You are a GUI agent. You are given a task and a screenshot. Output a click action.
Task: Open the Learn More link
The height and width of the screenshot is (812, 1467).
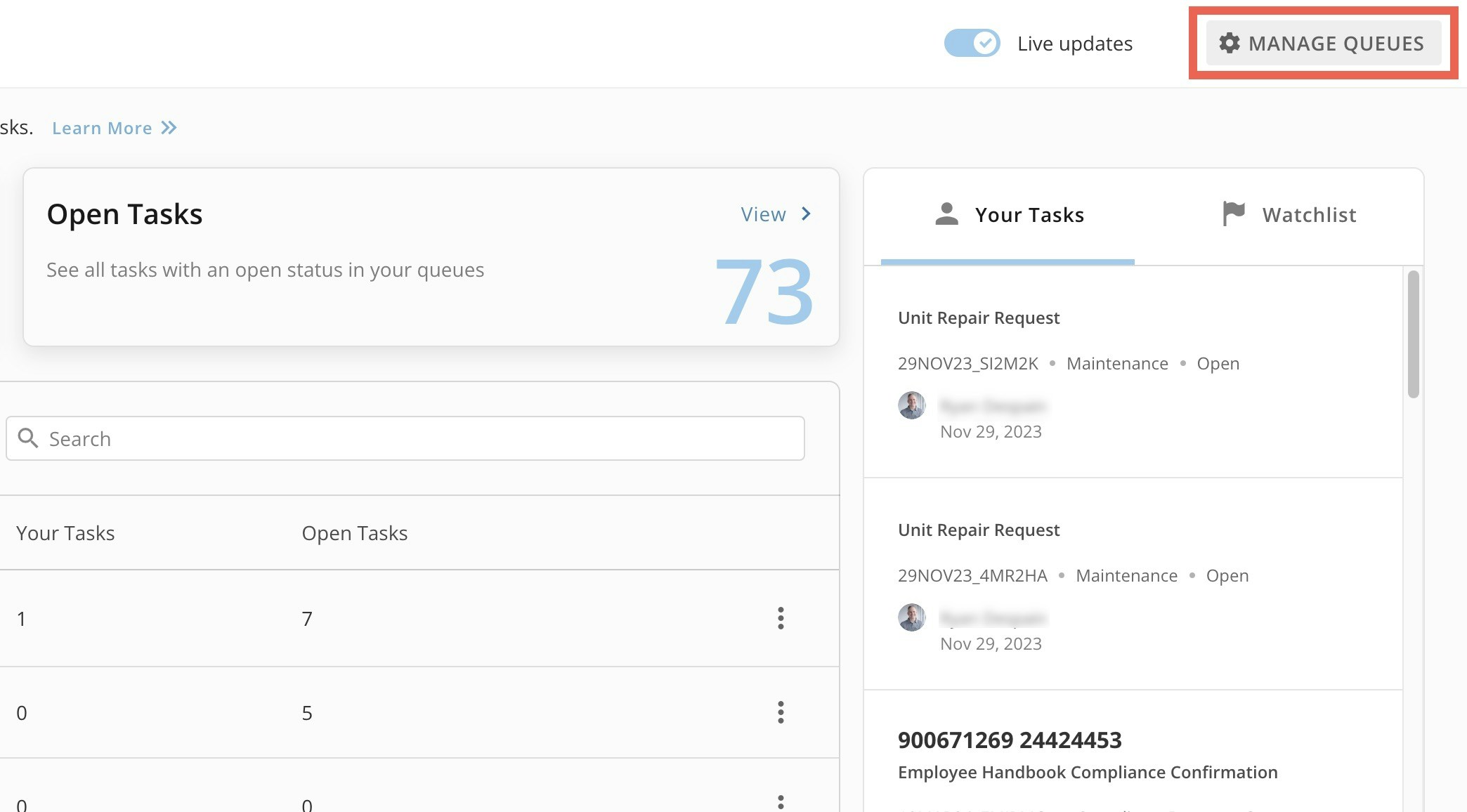pos(102,128)
